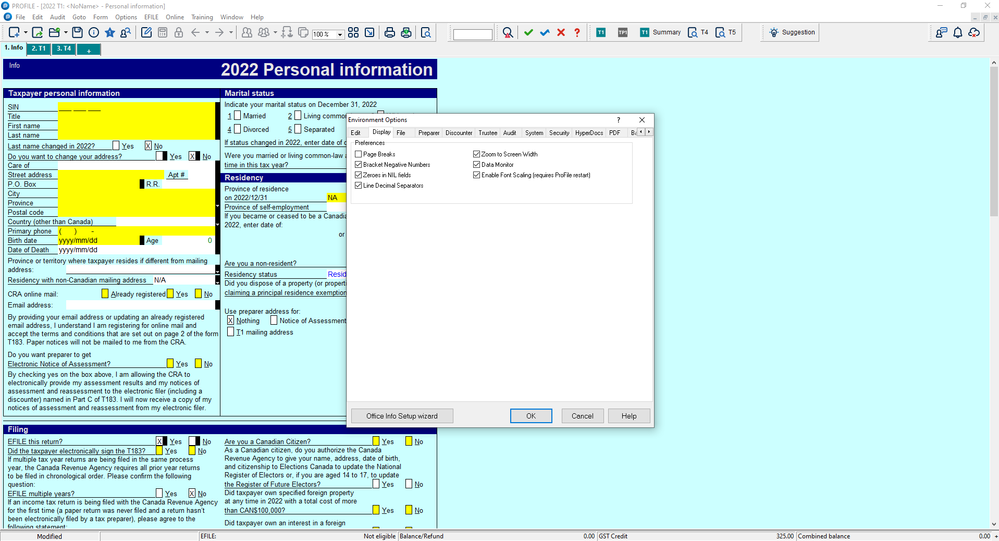The width and height of the screenshot is (999, 541).
Task: Toggle Zeroes in NIL fields checkbox
Action: 358,175
